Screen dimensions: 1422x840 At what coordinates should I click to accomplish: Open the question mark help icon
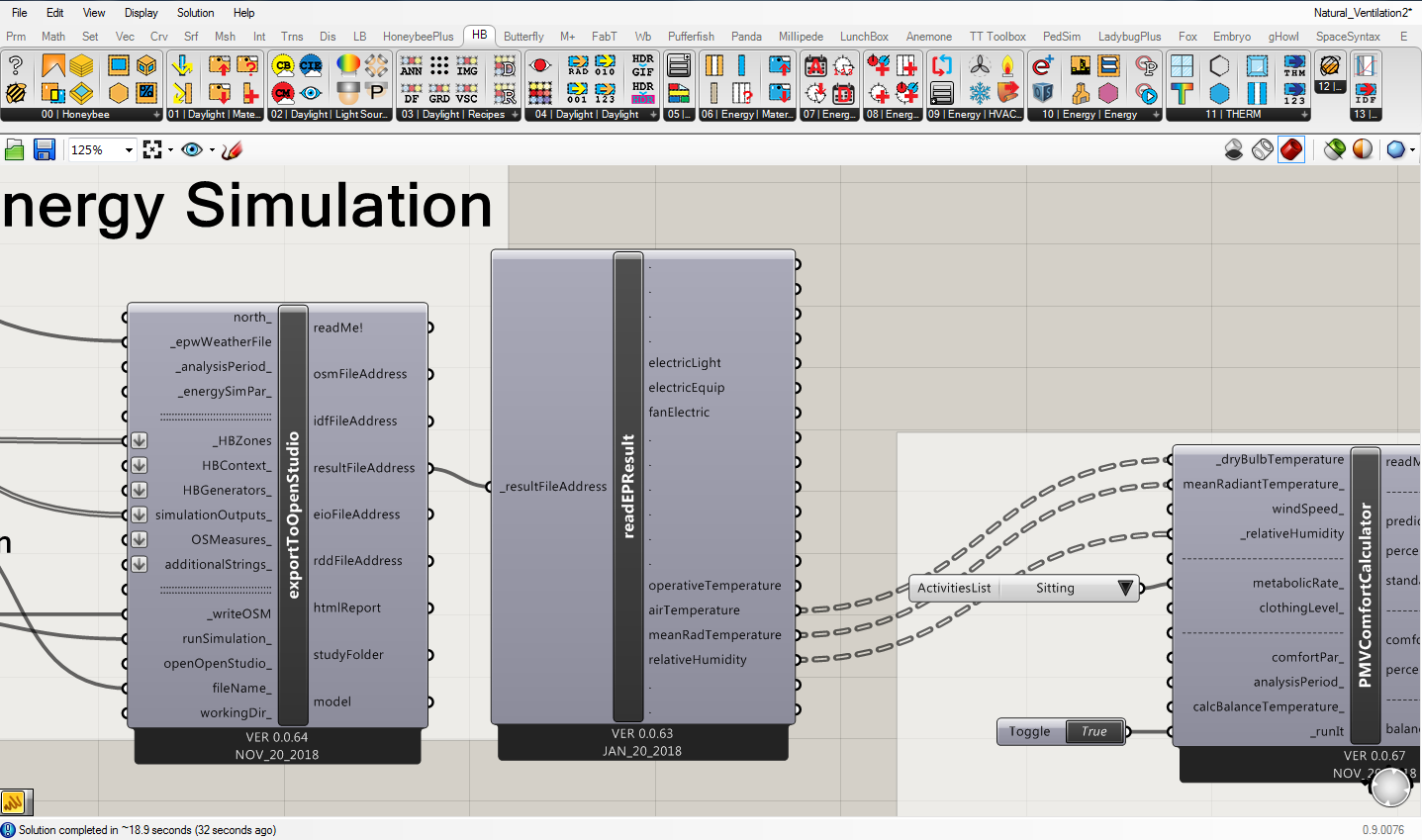(16, 66)
